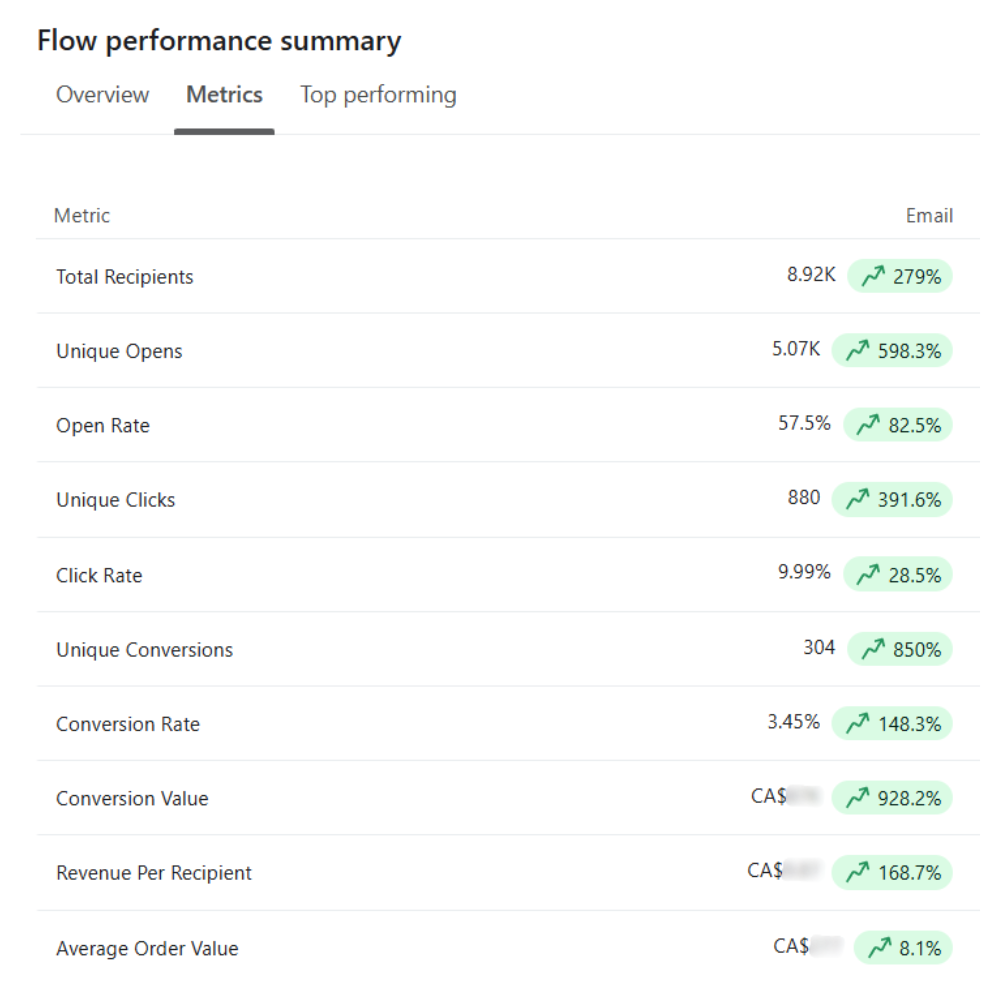
Task: Click trend arrow icon for Average Order Value
Action: 879,947
